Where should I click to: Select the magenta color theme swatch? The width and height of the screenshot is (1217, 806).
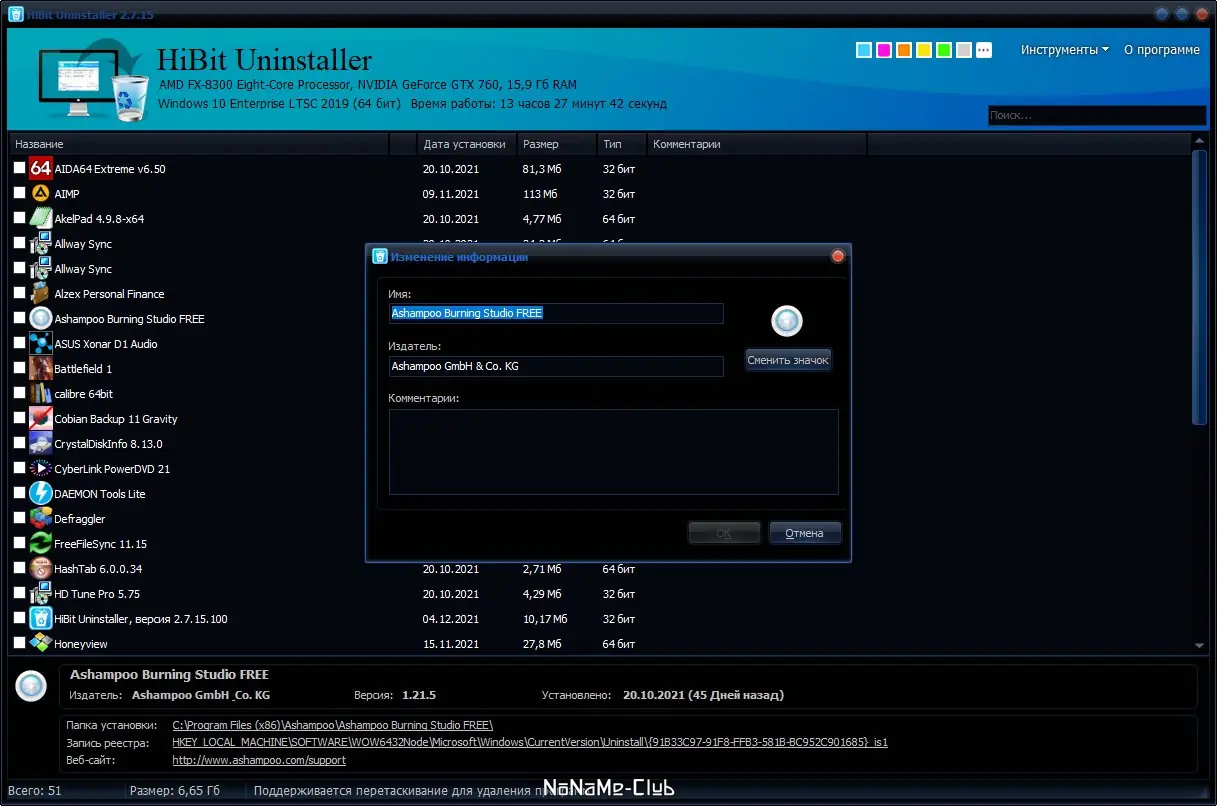tap(884, 50)
